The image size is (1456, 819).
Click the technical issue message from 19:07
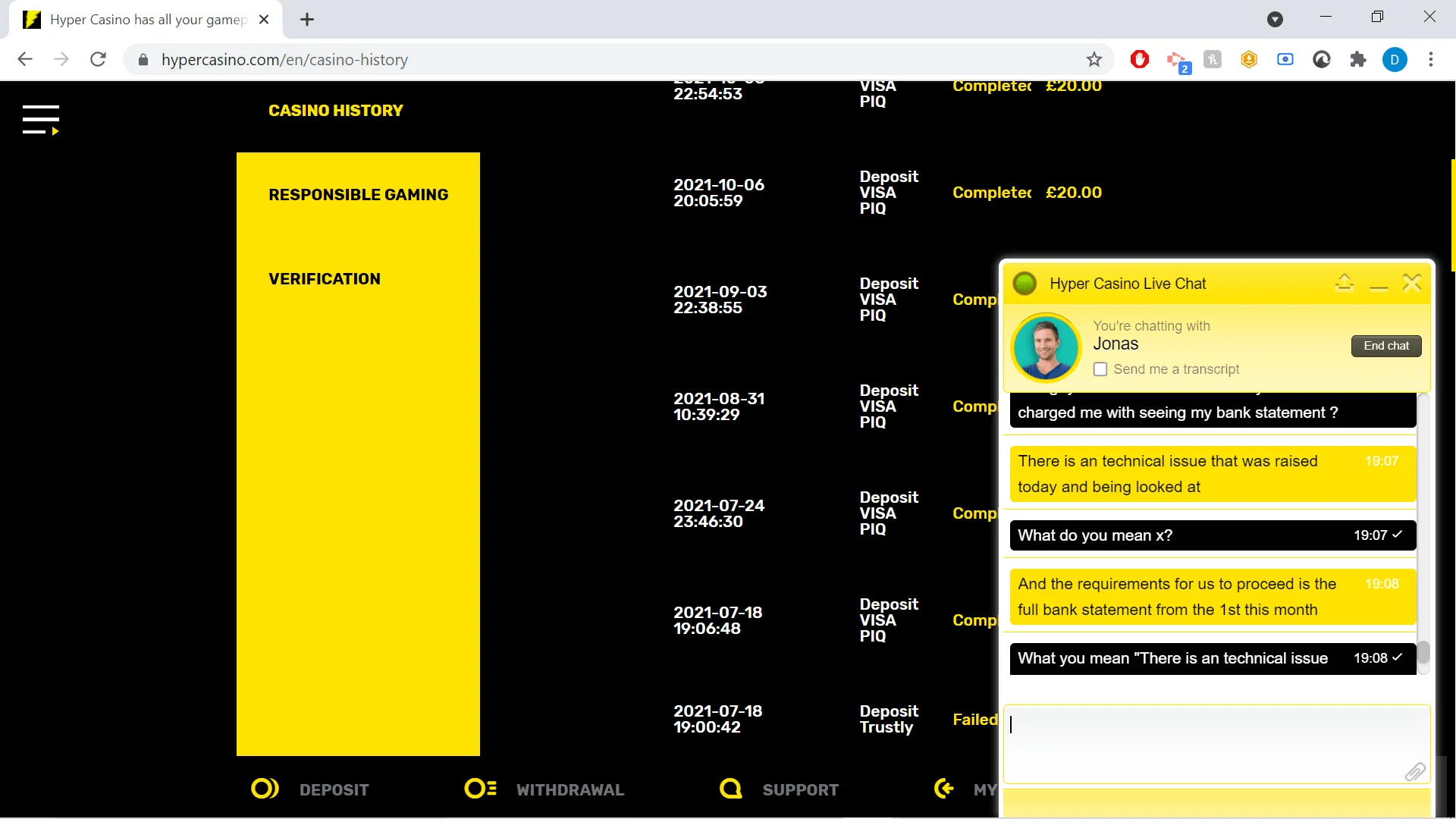(x=1213, y=474)
